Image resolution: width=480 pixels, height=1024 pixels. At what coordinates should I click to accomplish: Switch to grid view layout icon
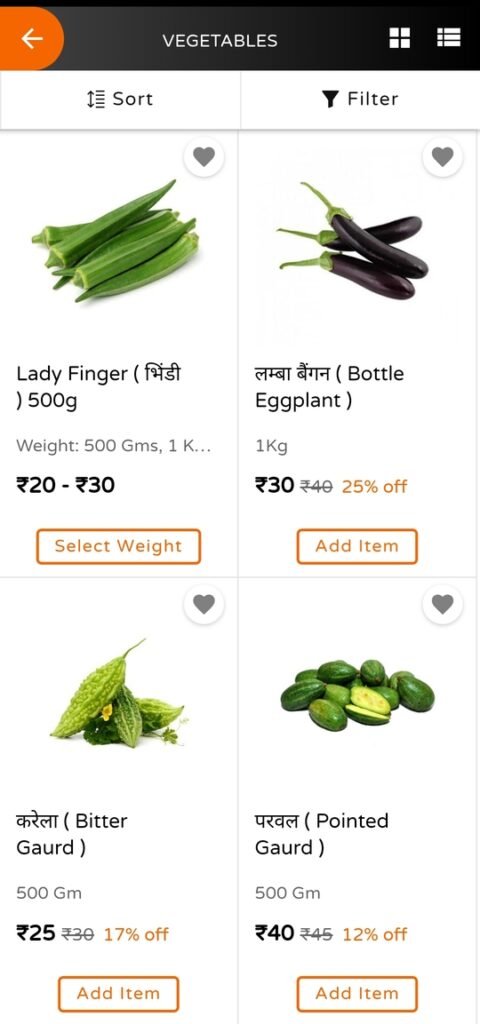click(400, 38)
